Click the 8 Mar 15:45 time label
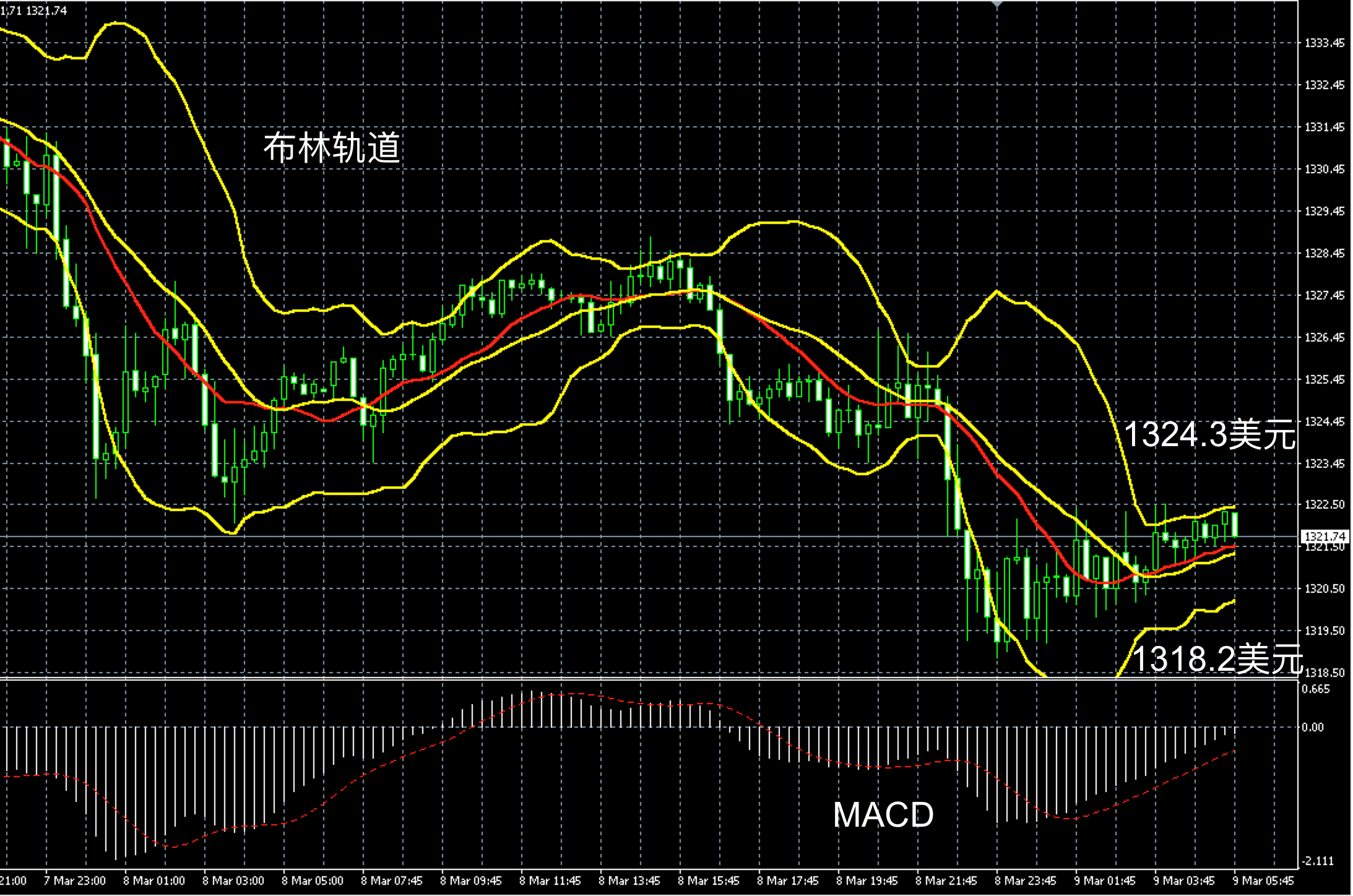1353x896 pixels. pyautogui.click(x=708, y=881)
